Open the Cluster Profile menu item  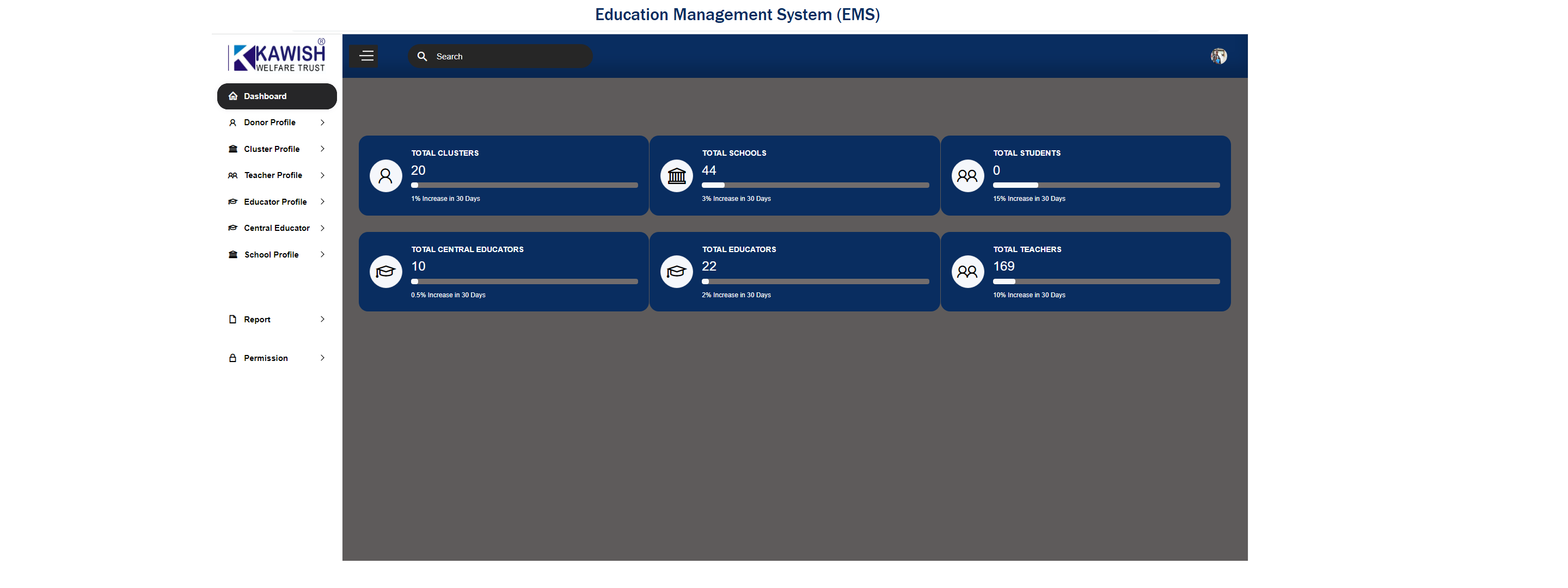click(277, 149)
